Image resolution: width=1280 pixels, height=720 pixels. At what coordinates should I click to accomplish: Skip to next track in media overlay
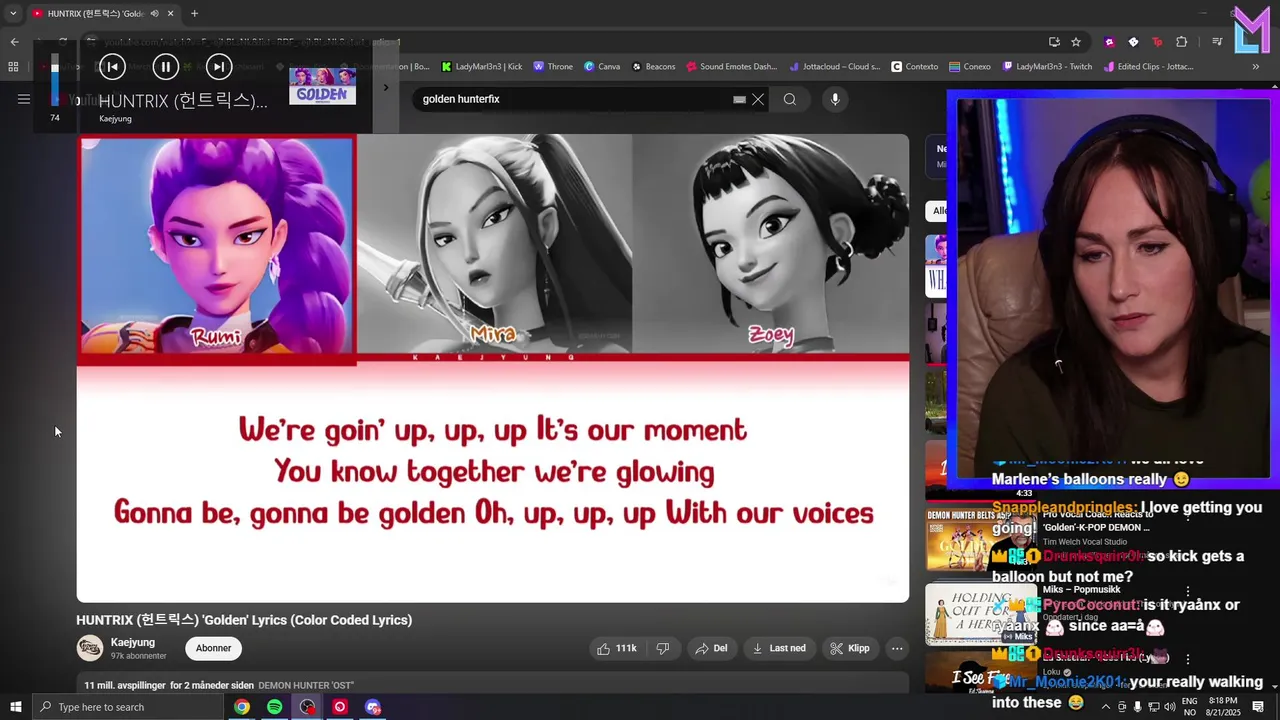(218, 67)
